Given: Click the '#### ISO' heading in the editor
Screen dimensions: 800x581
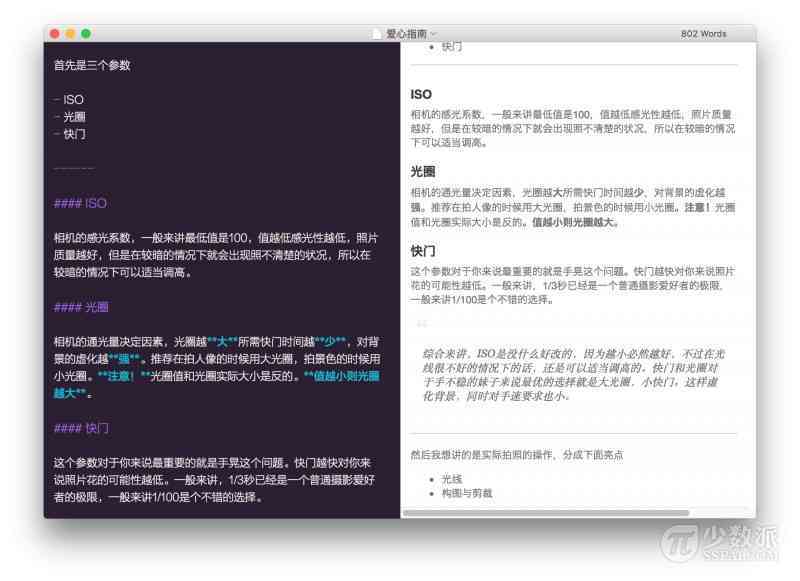Looking at the screenshot, I should [80, 203].
